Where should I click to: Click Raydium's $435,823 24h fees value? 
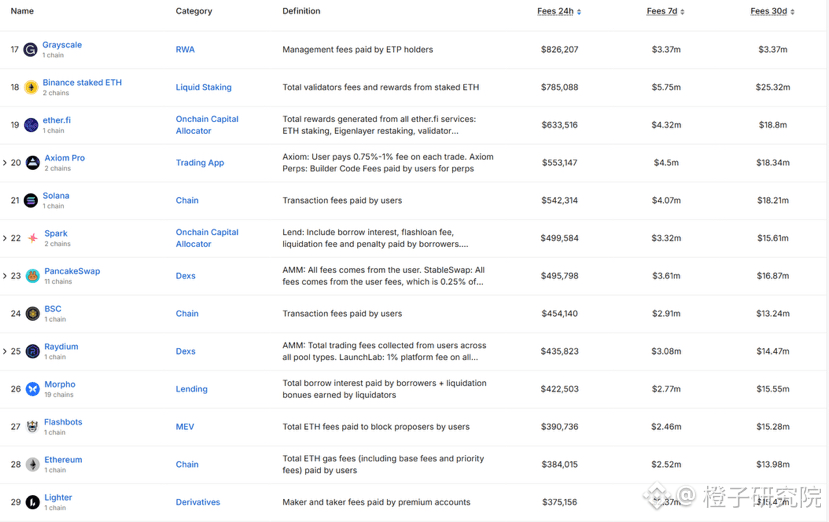(559, 351)
